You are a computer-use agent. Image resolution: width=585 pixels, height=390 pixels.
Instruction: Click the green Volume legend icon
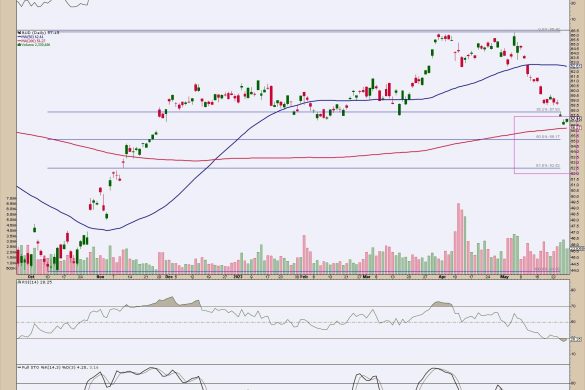[x=19, y=44]
